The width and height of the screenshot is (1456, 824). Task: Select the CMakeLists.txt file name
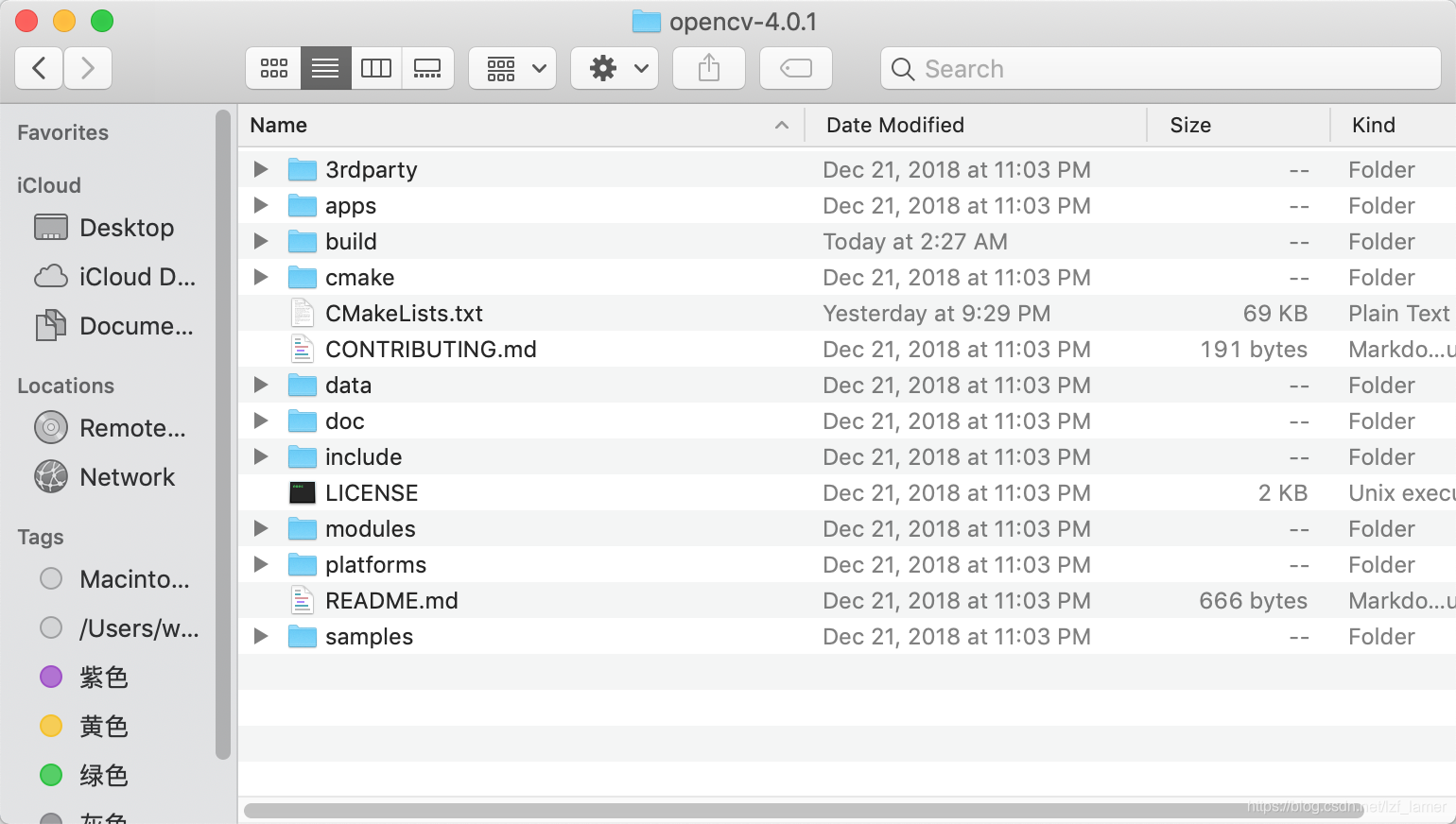404,313
